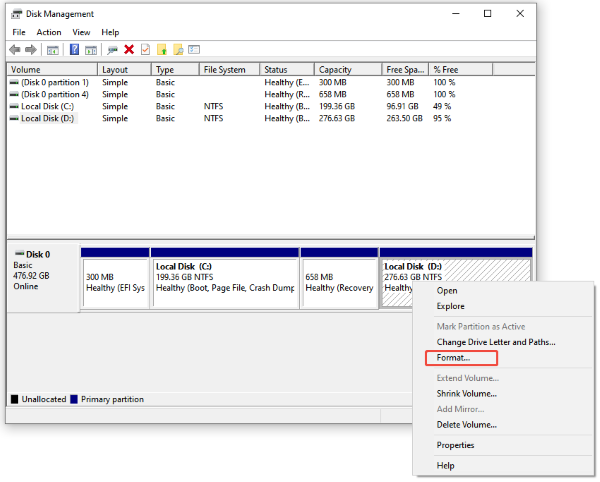Click the folder with green arrow icon
600x482 pixels.
(x=162, y=50)
